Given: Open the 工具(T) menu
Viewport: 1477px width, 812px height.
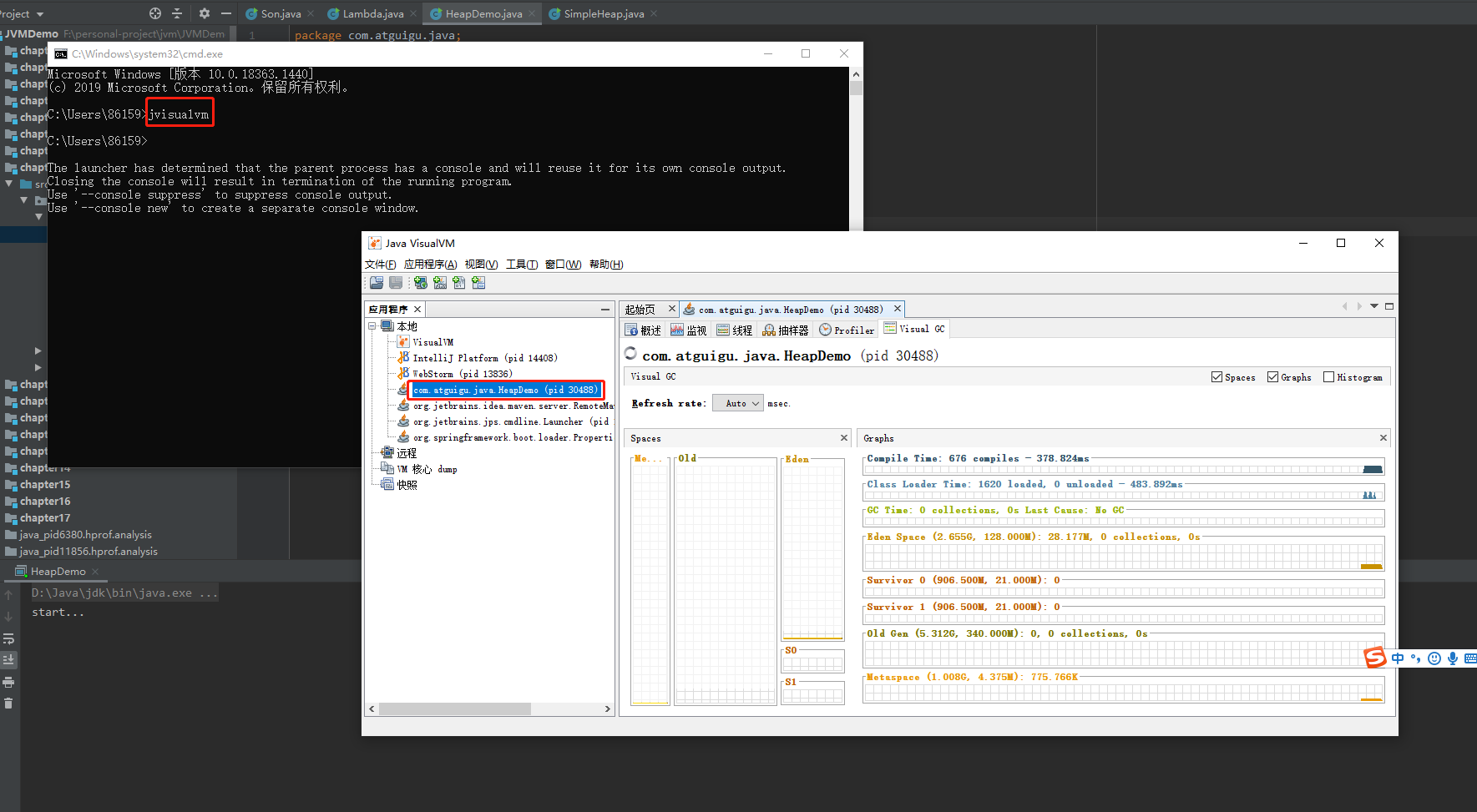Looking at the screenshot, I should 521,265.
